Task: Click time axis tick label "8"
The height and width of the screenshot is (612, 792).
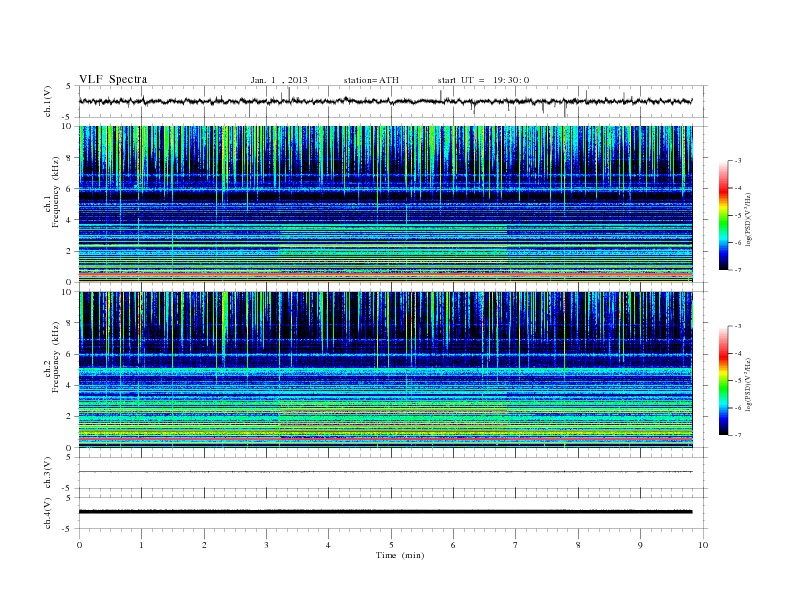Action: click(x=578, y=545)
